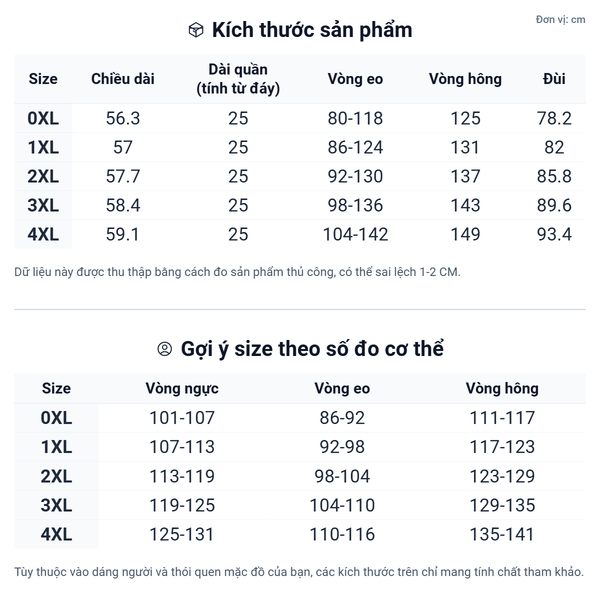Click the "Đùi" column header
Screen dimensions: 600x600
tap(554, 79)
